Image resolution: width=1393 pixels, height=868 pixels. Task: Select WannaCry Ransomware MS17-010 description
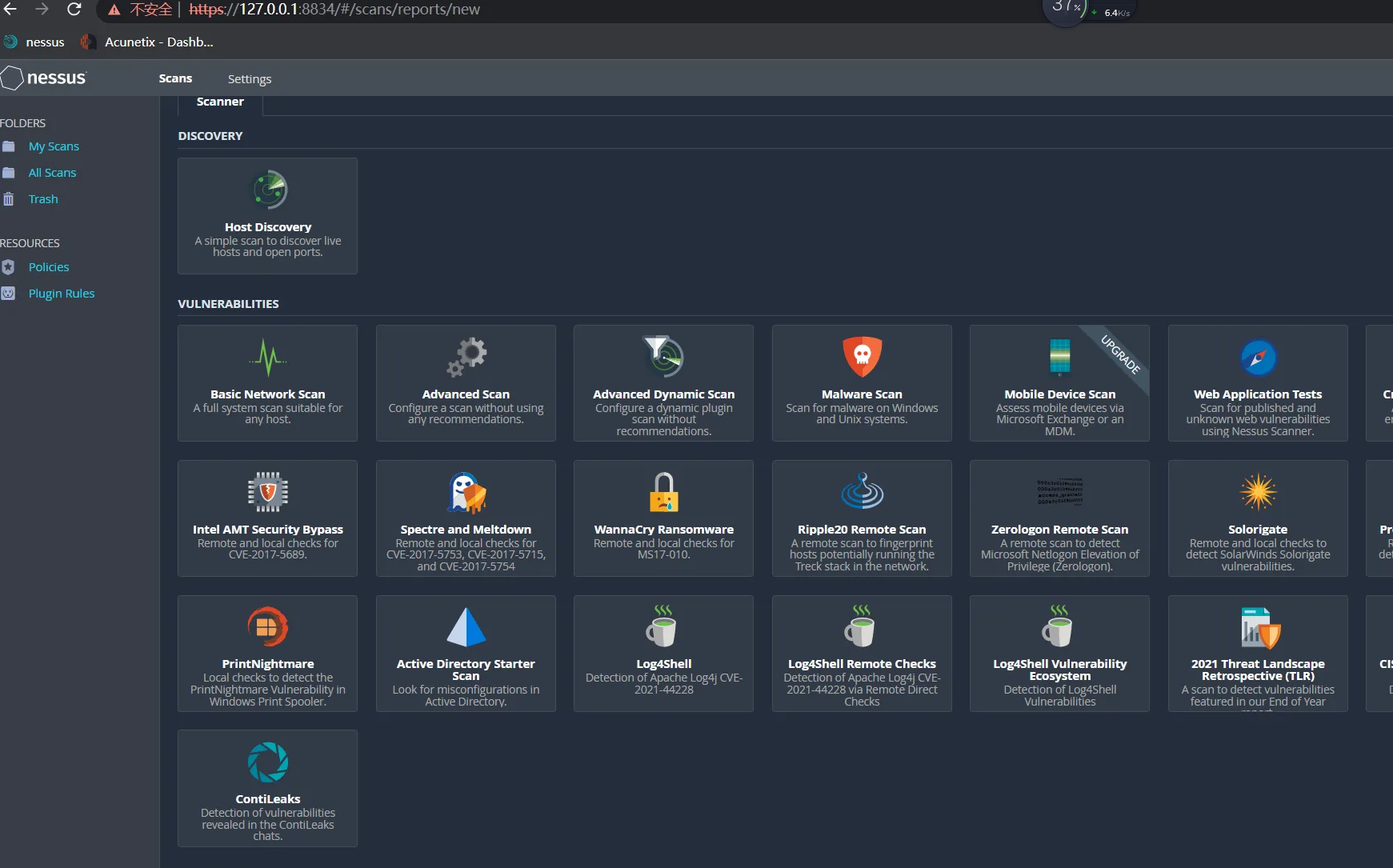pyautogui.click(x=664, y=549)
